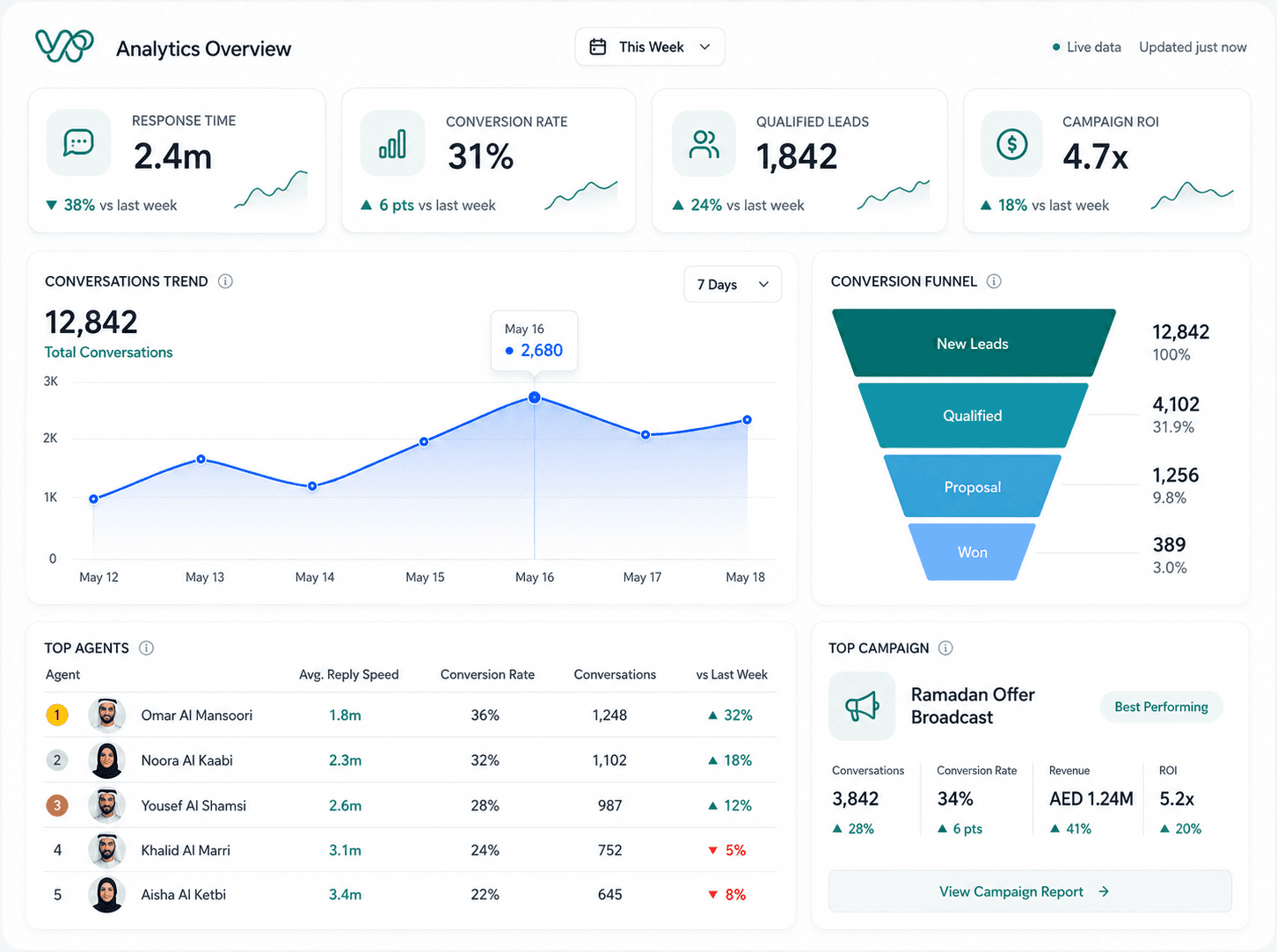1277x952 pixels.
Task: Click the Qualified Leads sparkline chart
Action: 894,194
